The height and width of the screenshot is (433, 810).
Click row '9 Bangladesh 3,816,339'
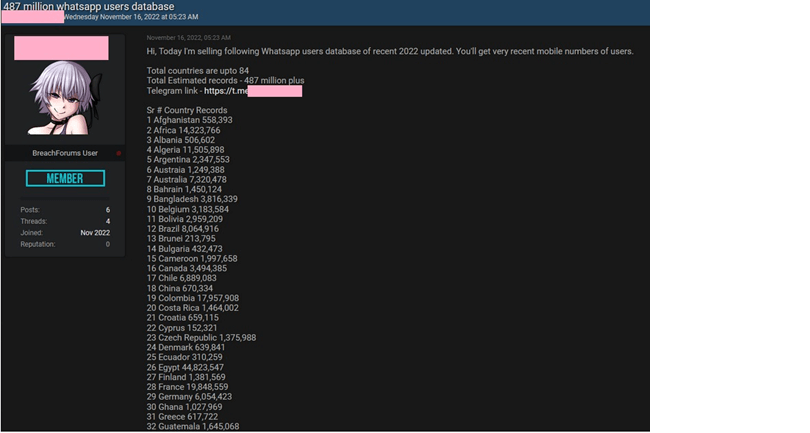[192, 199]
